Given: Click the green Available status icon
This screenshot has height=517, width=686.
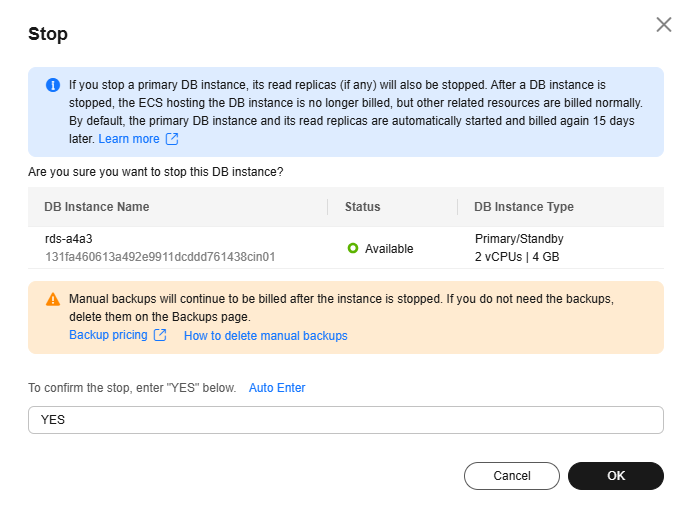Looking at the screenshot, I should coord(353,248).
